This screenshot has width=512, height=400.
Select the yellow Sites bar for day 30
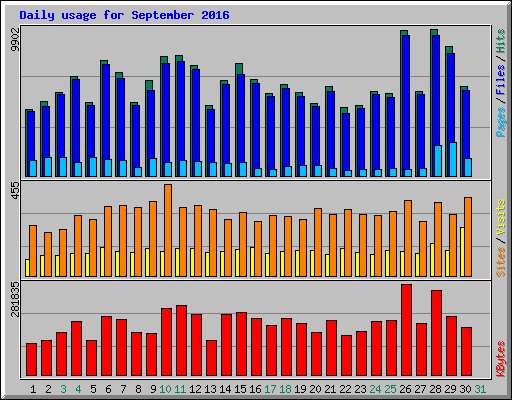coord(462,252)
